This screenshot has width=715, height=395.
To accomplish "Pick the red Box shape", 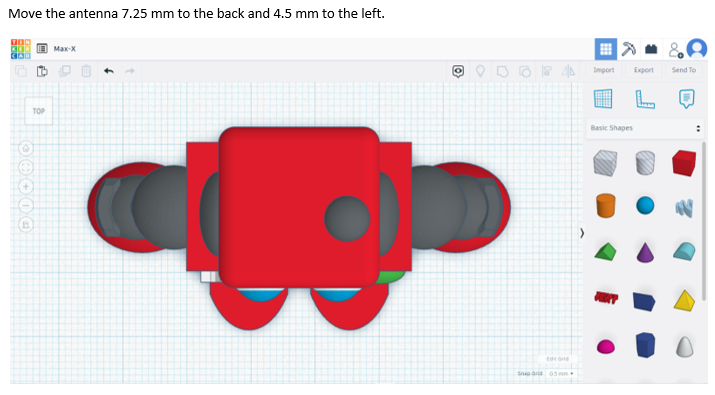I will pyautogui.click(x=684, y=163).
